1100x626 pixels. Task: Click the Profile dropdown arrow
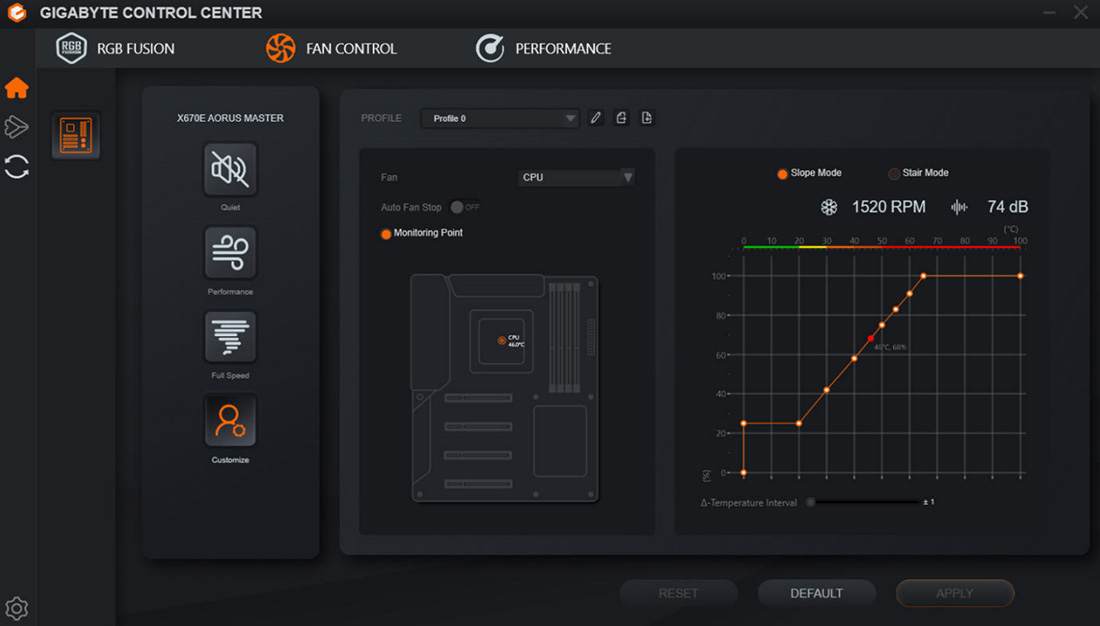coord(570,118)
